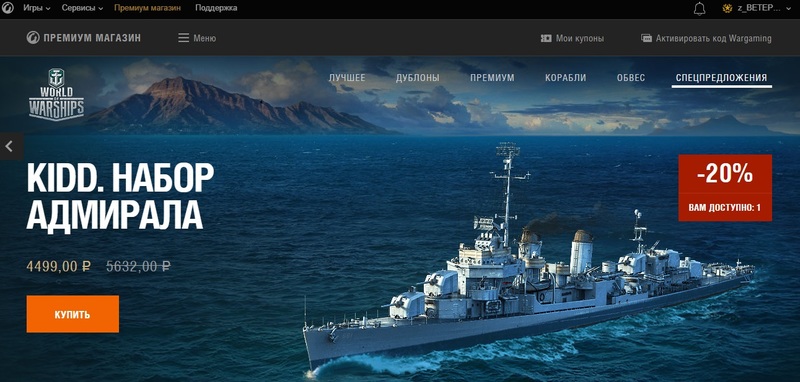Expand the Сервисы dropdown
Image resolution: width=800 pixels, height=382 pixels.
[82, 8]
